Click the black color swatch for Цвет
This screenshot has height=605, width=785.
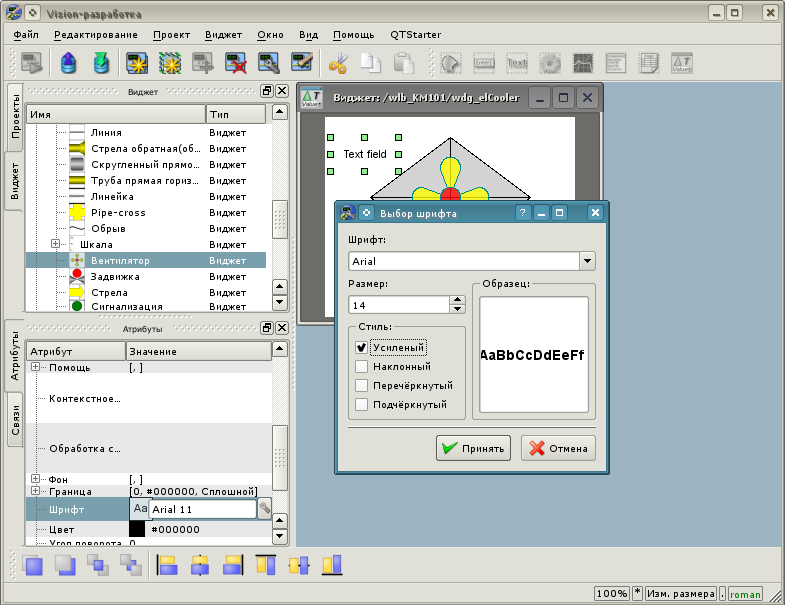click(137, 529)
